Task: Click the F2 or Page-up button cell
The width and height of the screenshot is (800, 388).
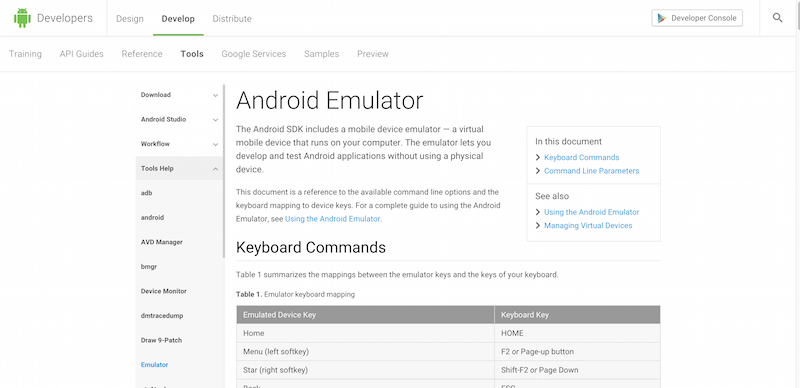Action: point(578,352)
